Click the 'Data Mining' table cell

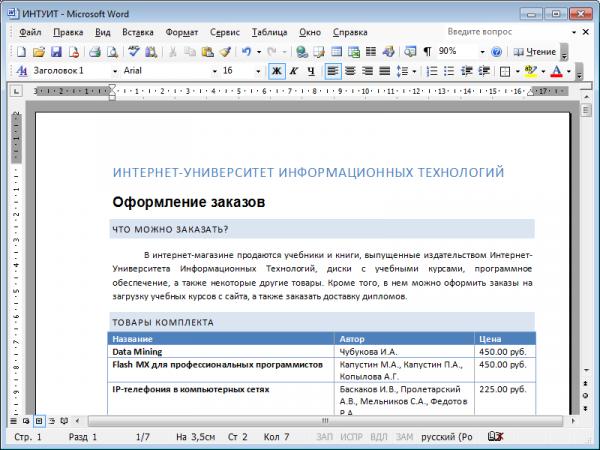pos(221,351)
